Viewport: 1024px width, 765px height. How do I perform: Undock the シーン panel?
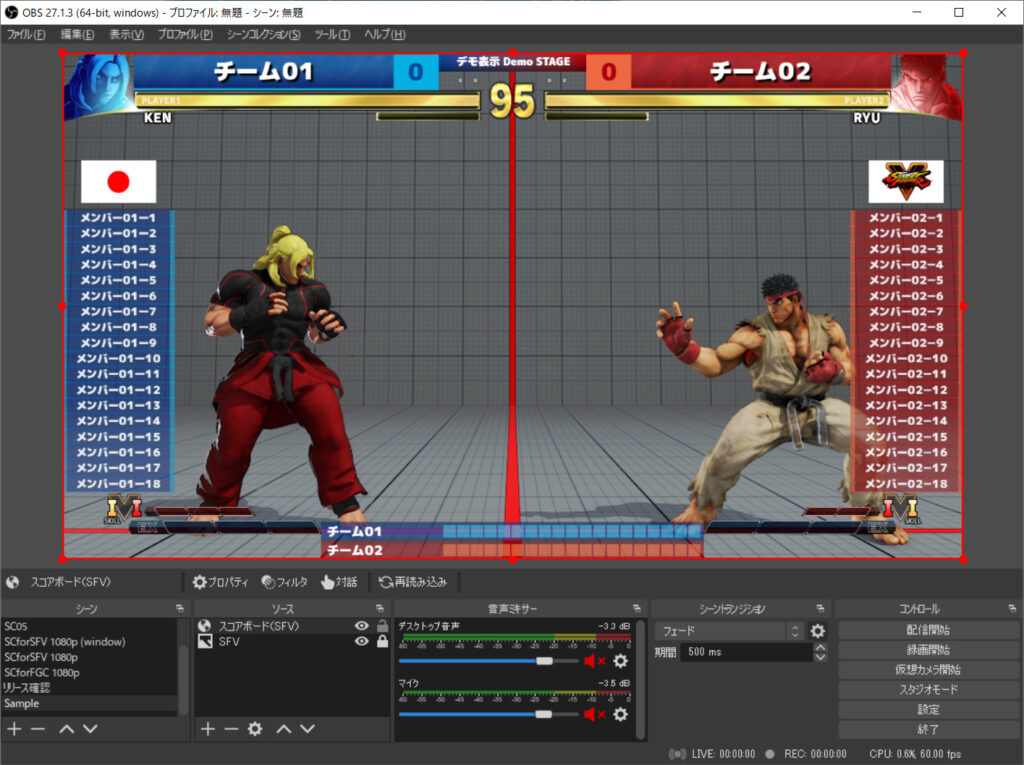[x=180, y=608]
